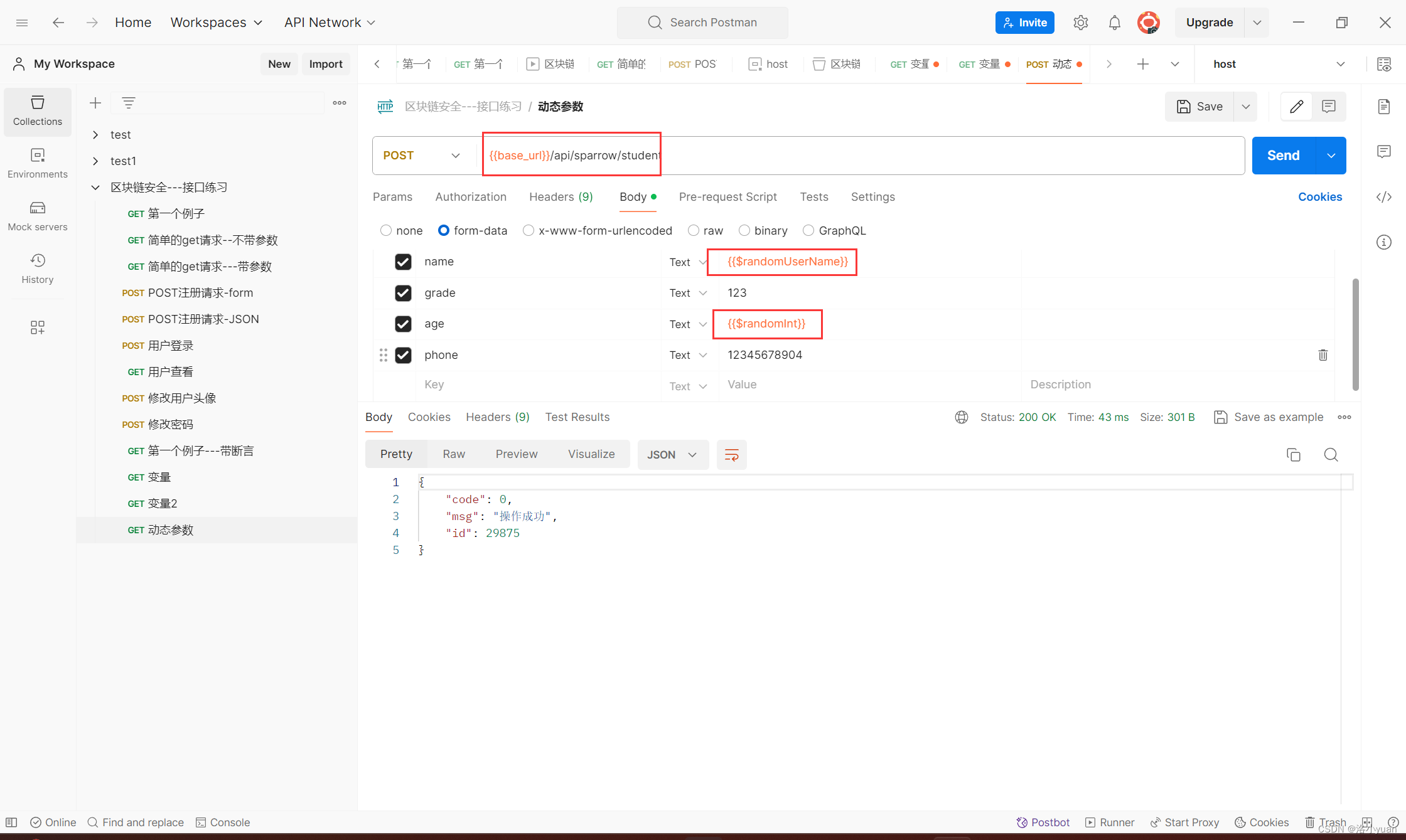Image resolution: width=1406 pixels, height=840 pixels.
Task: Switch to the Tests tab
Action: [814, 197]
